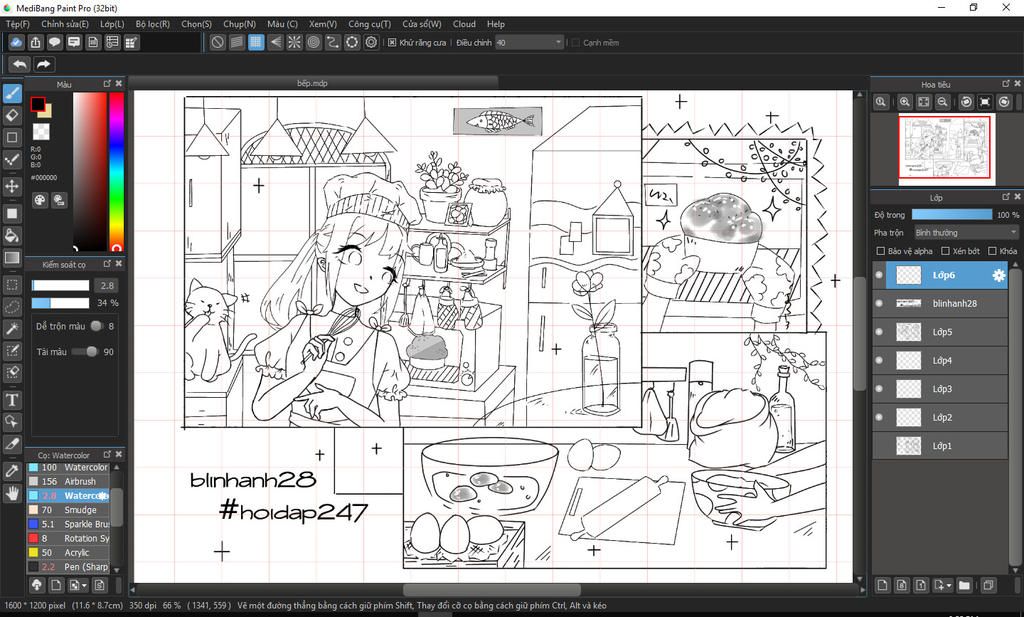
Task: Select the Acrylic brush in list
Action: click(69, 552)
